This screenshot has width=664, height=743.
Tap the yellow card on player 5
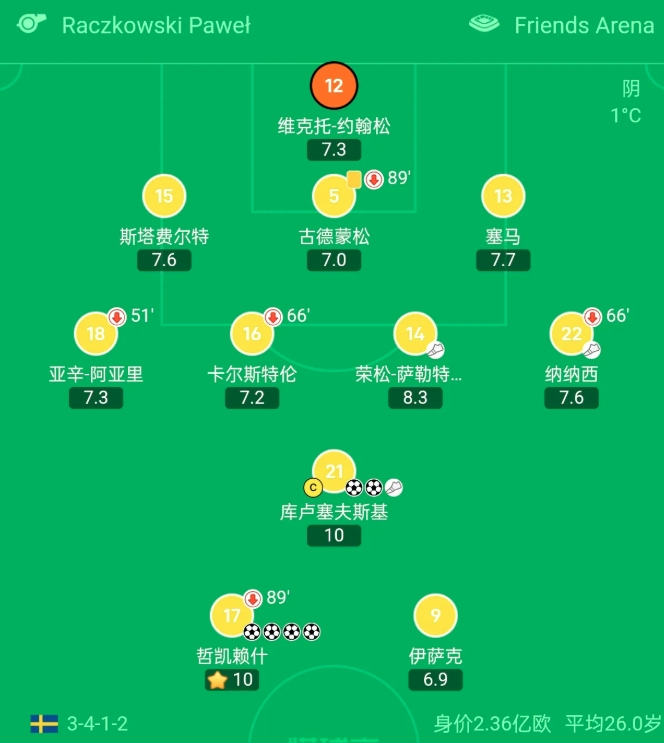click(354, 180)
